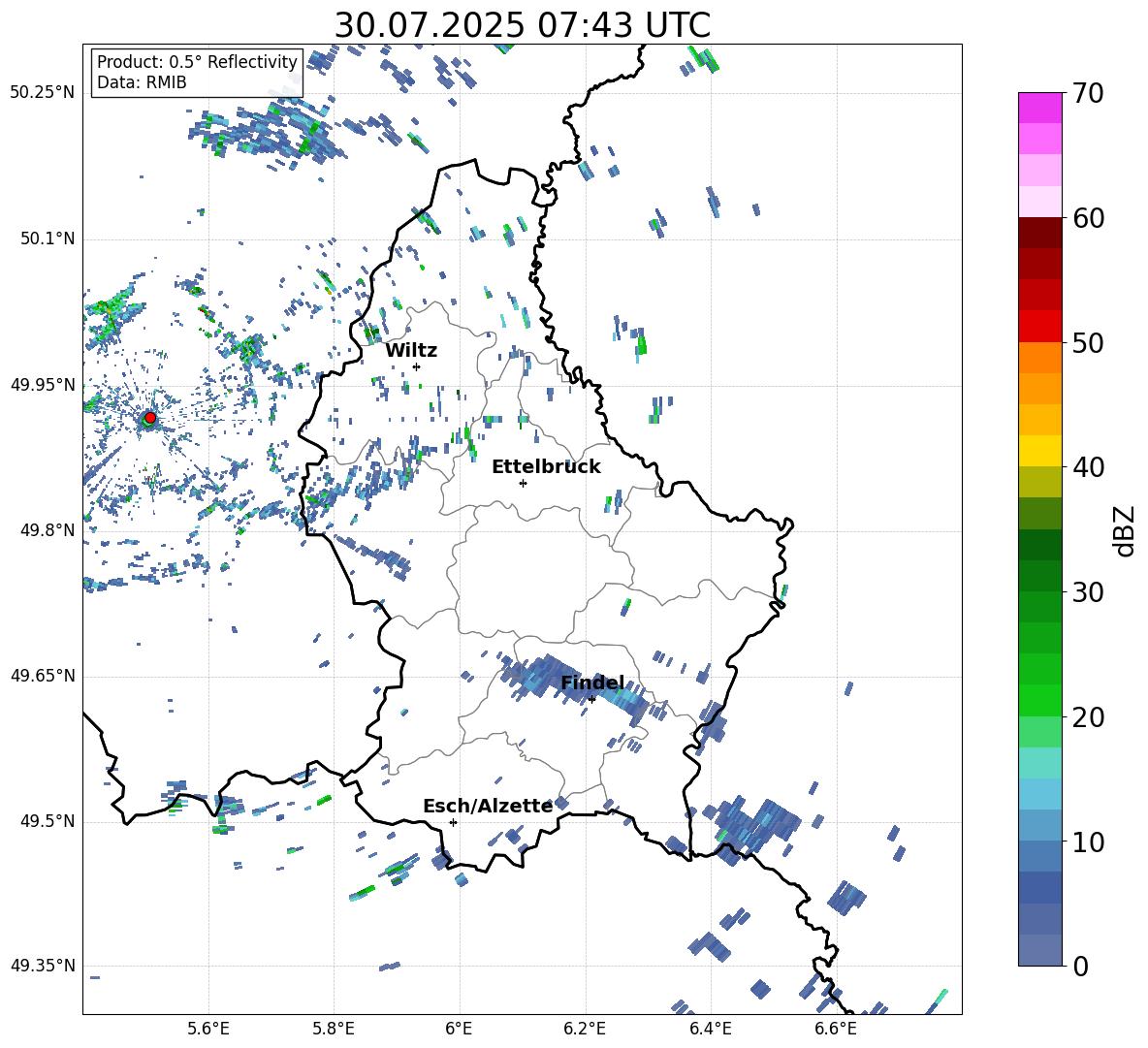Image resolution: width=1148 pixels, height=1048 pixels.
Task: Pick the orange colorbar swatch below 50
Action: [x=1040, y=357]
